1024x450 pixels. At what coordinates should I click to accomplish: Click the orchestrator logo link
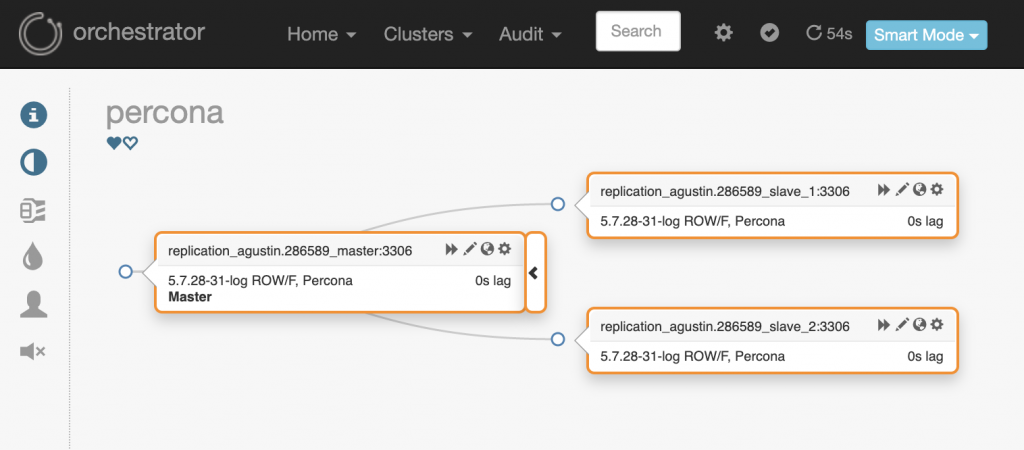[112, 33]
